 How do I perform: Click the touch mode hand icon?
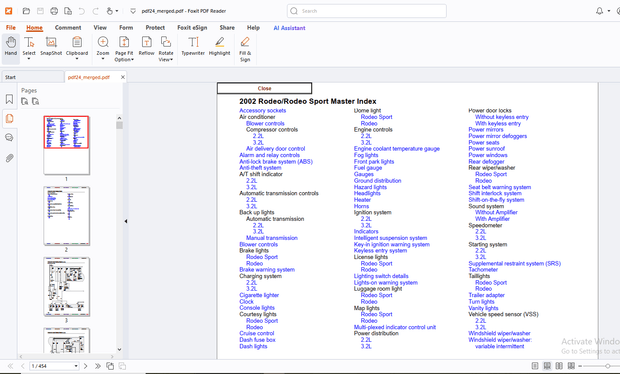click(110, 11)
